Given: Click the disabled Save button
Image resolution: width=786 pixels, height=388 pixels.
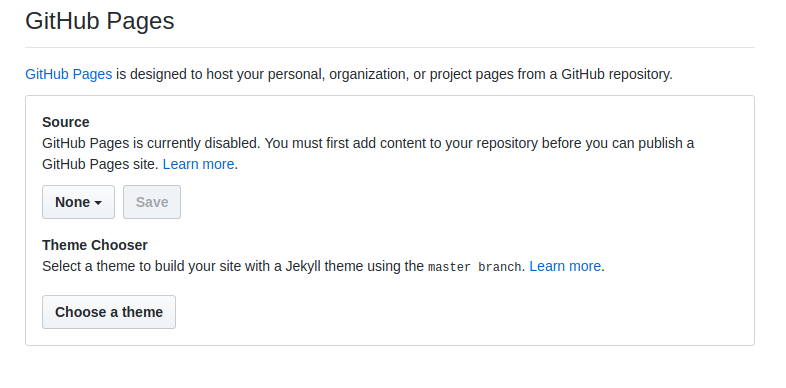Looking at the screenshot, I should (x=152, y=202).
